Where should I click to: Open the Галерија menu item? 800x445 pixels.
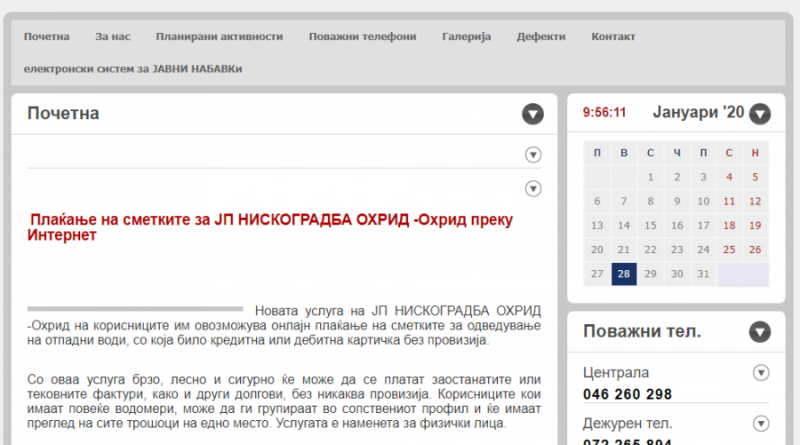click(467, 36)
